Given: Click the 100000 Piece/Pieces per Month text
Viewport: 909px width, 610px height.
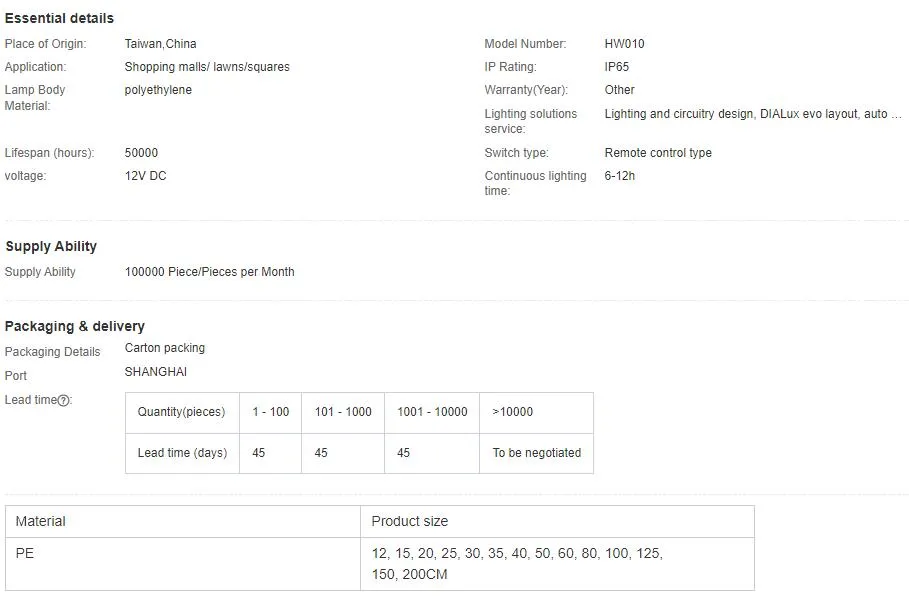Looking at the screenshot, I should click(209, 272).
